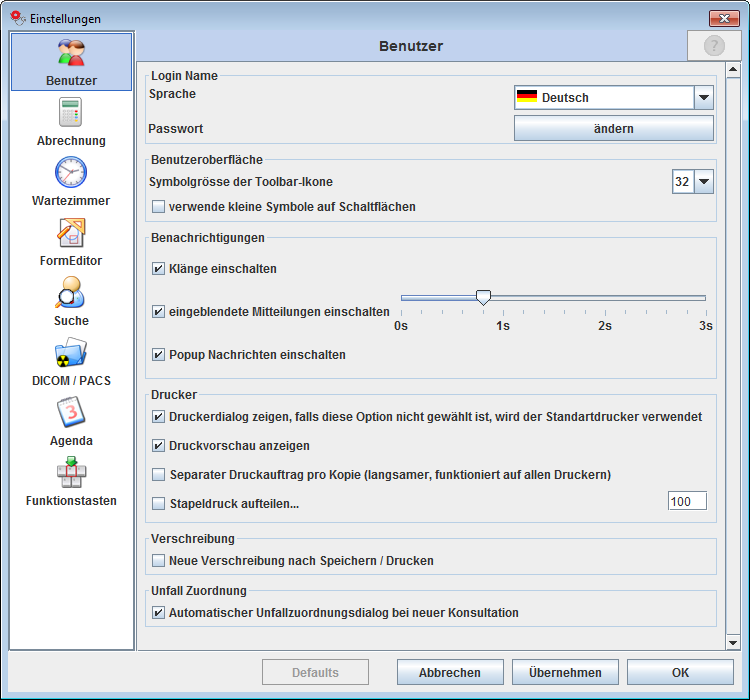
Task: Click the Abbrechen button
Action: point(449,673)
